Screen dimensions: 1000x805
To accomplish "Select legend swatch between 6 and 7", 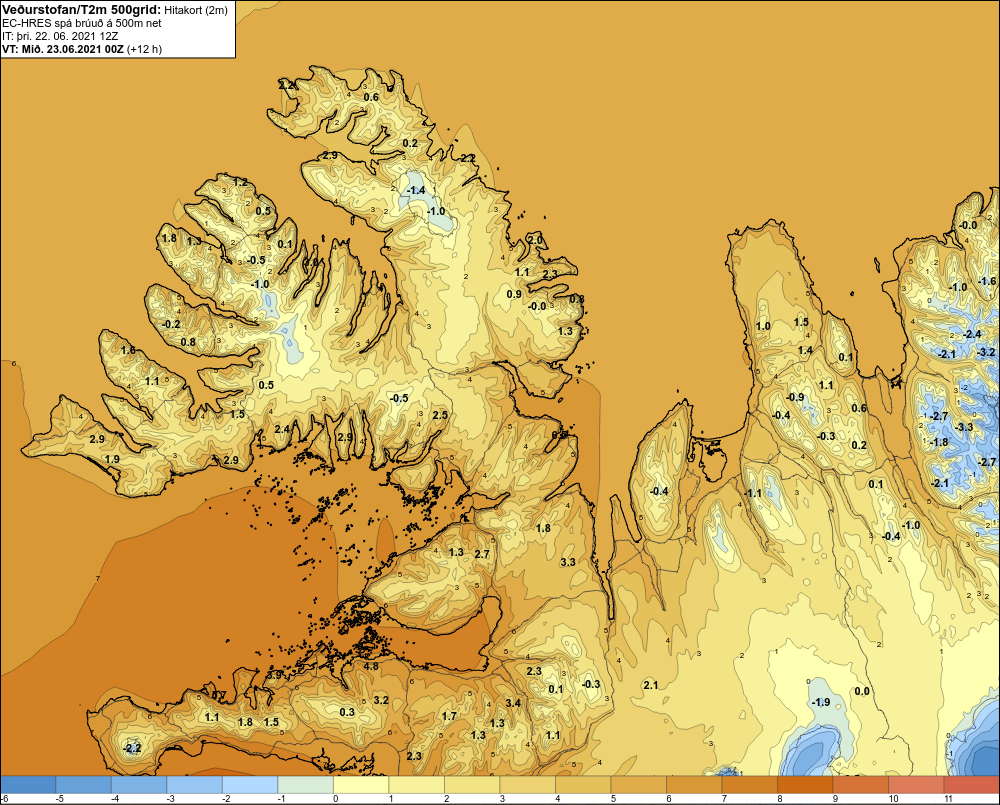I will [x=694, y=785].
